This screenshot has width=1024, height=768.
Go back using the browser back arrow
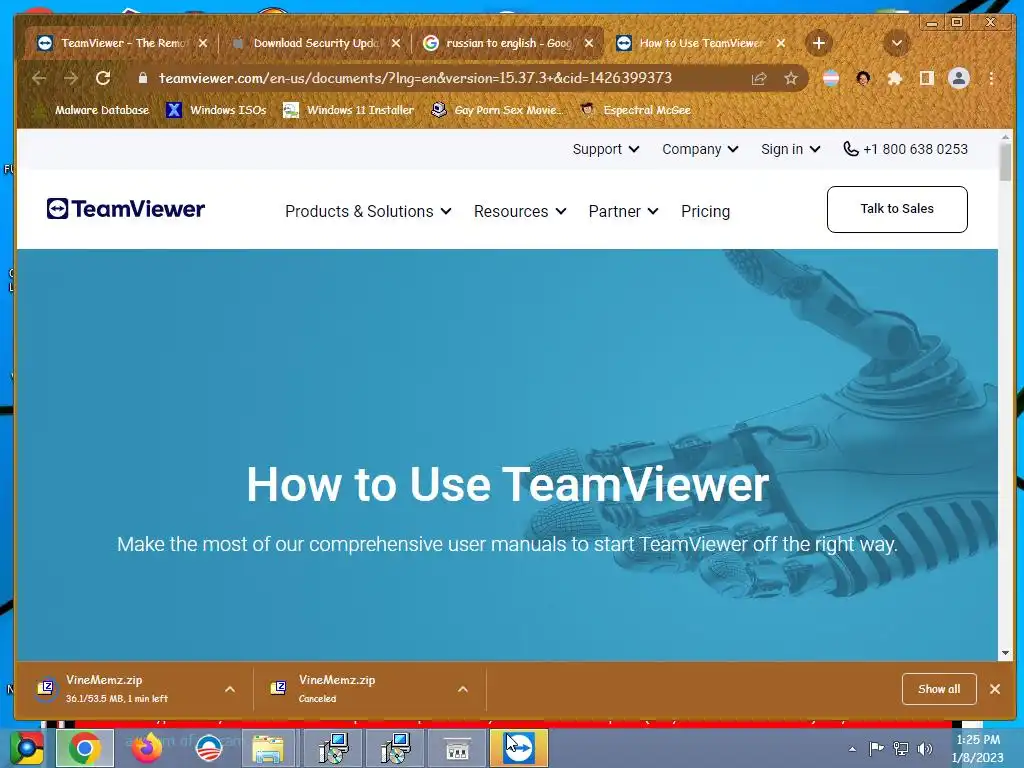(x=39, y=78)
